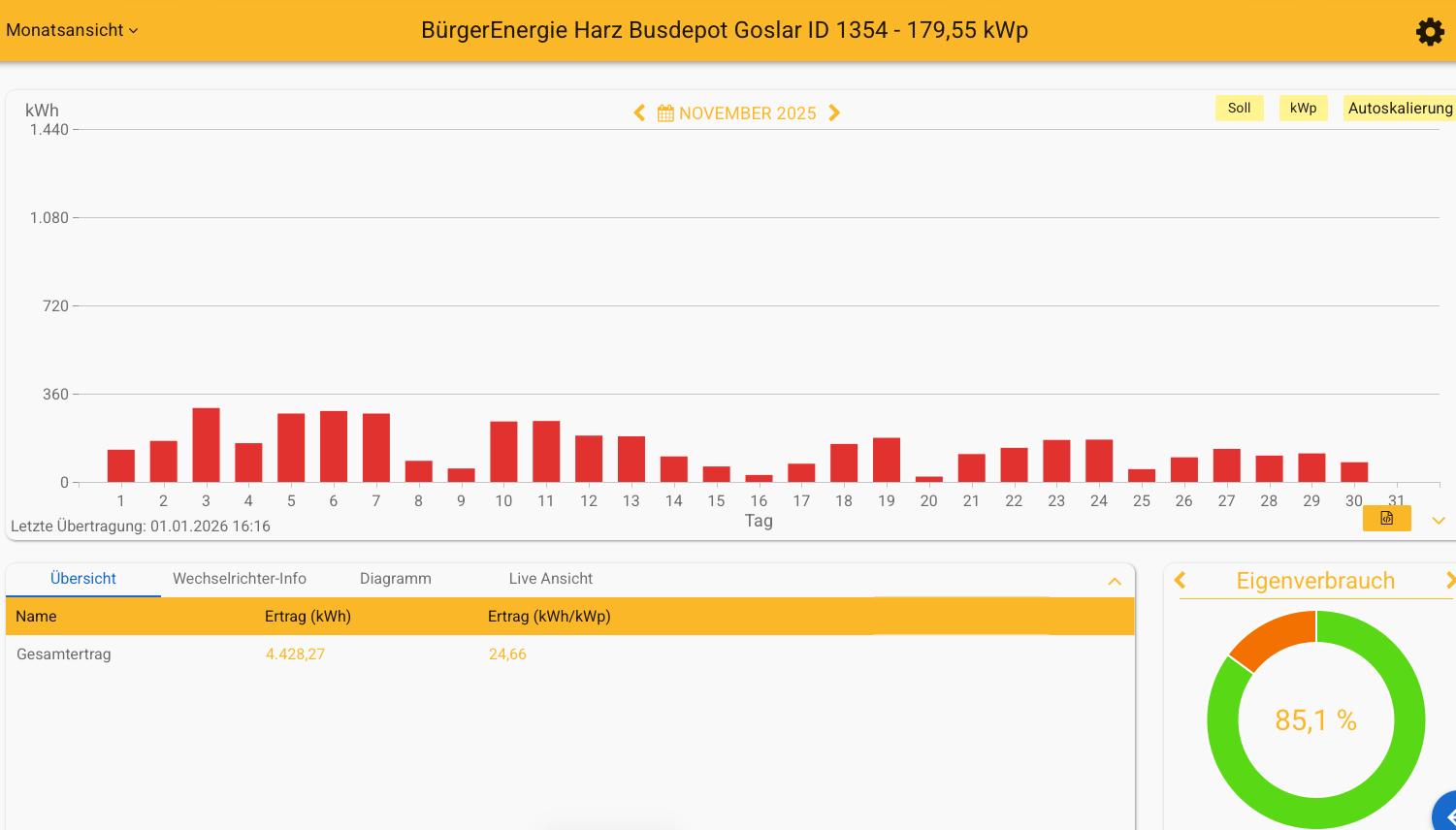Open the Monatsansicht view dropdown
Image resolution: width=1456 pixels, height=830 pixels.
coord(72,30)
